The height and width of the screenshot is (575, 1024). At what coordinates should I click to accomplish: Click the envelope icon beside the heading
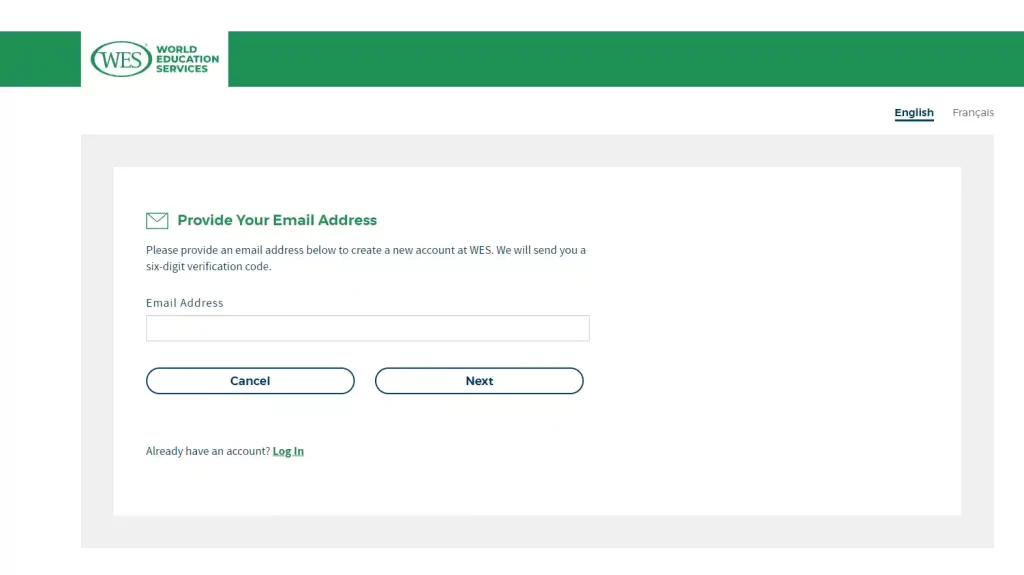157,221
